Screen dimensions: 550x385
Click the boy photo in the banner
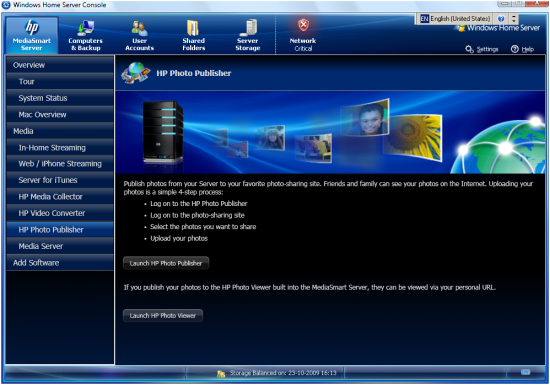point(365,118)
